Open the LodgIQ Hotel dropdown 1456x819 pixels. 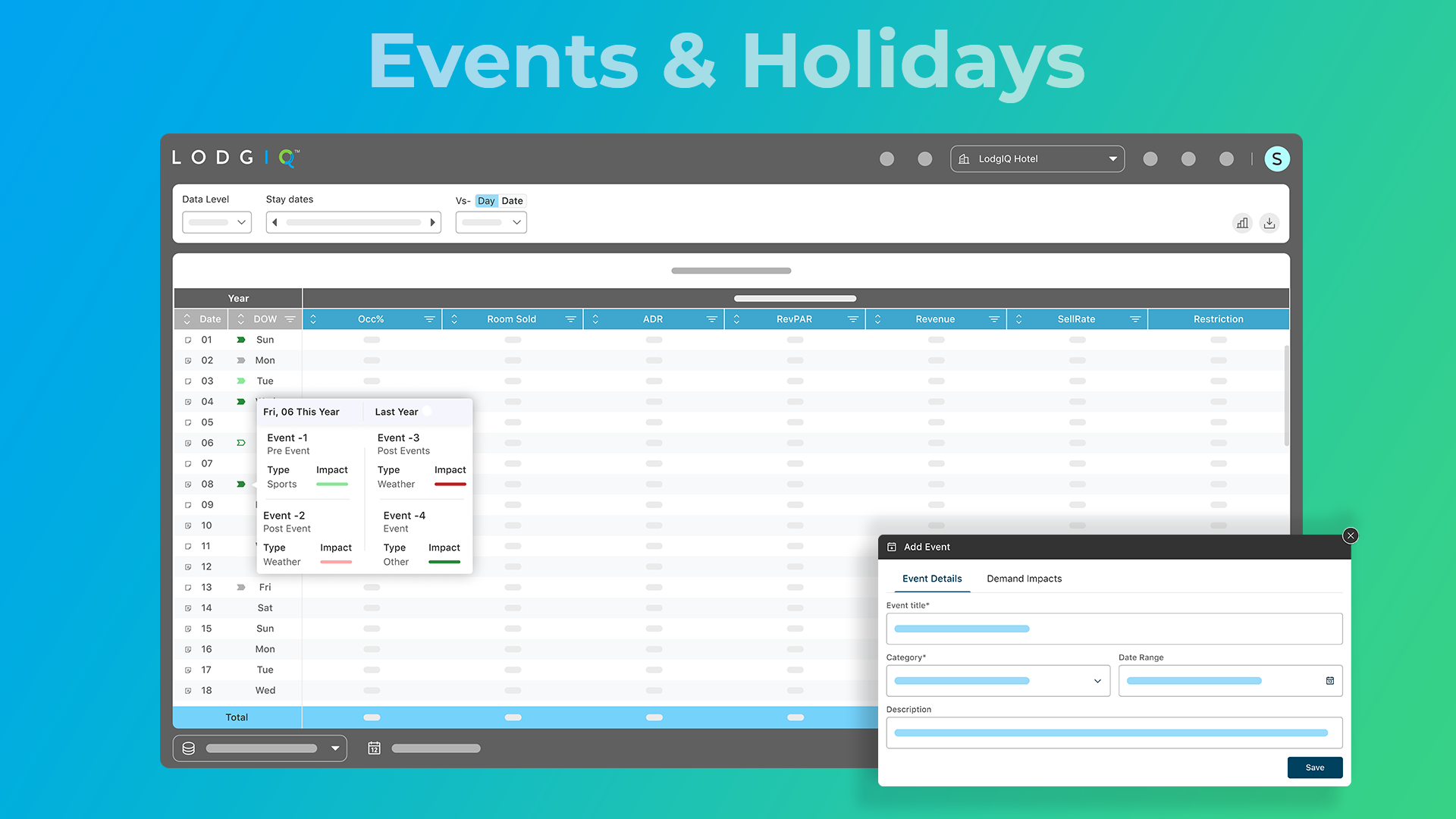1037,159
